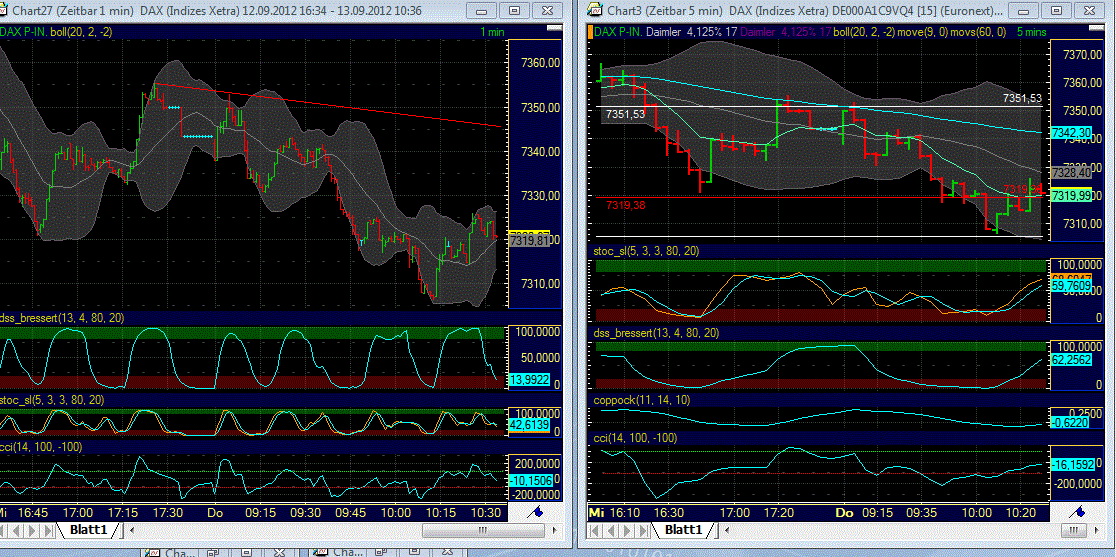1116x557 pixels.
Task: Click stoc_sl label in Chart27
Action: click(53, 400)
